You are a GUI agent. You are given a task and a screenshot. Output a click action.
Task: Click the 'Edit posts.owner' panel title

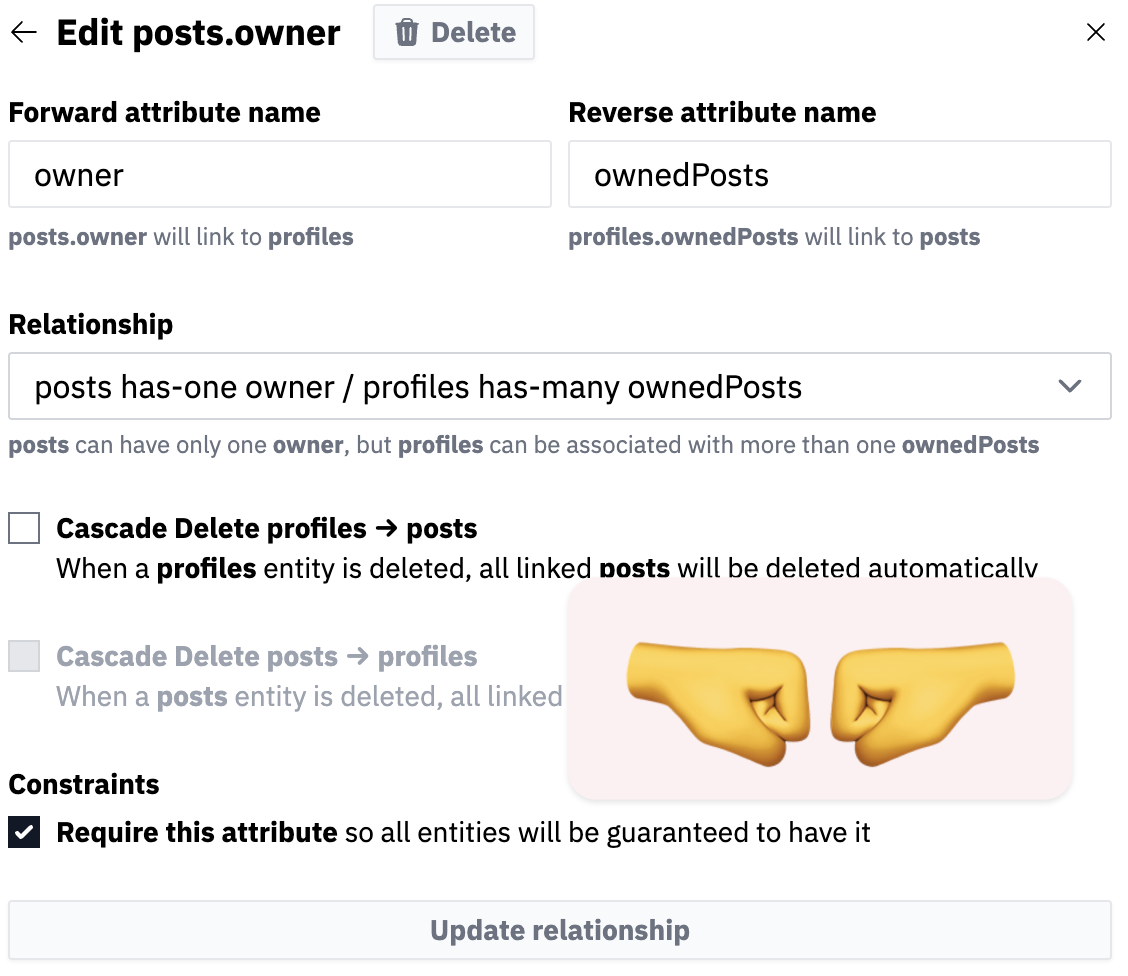point(199,33)
